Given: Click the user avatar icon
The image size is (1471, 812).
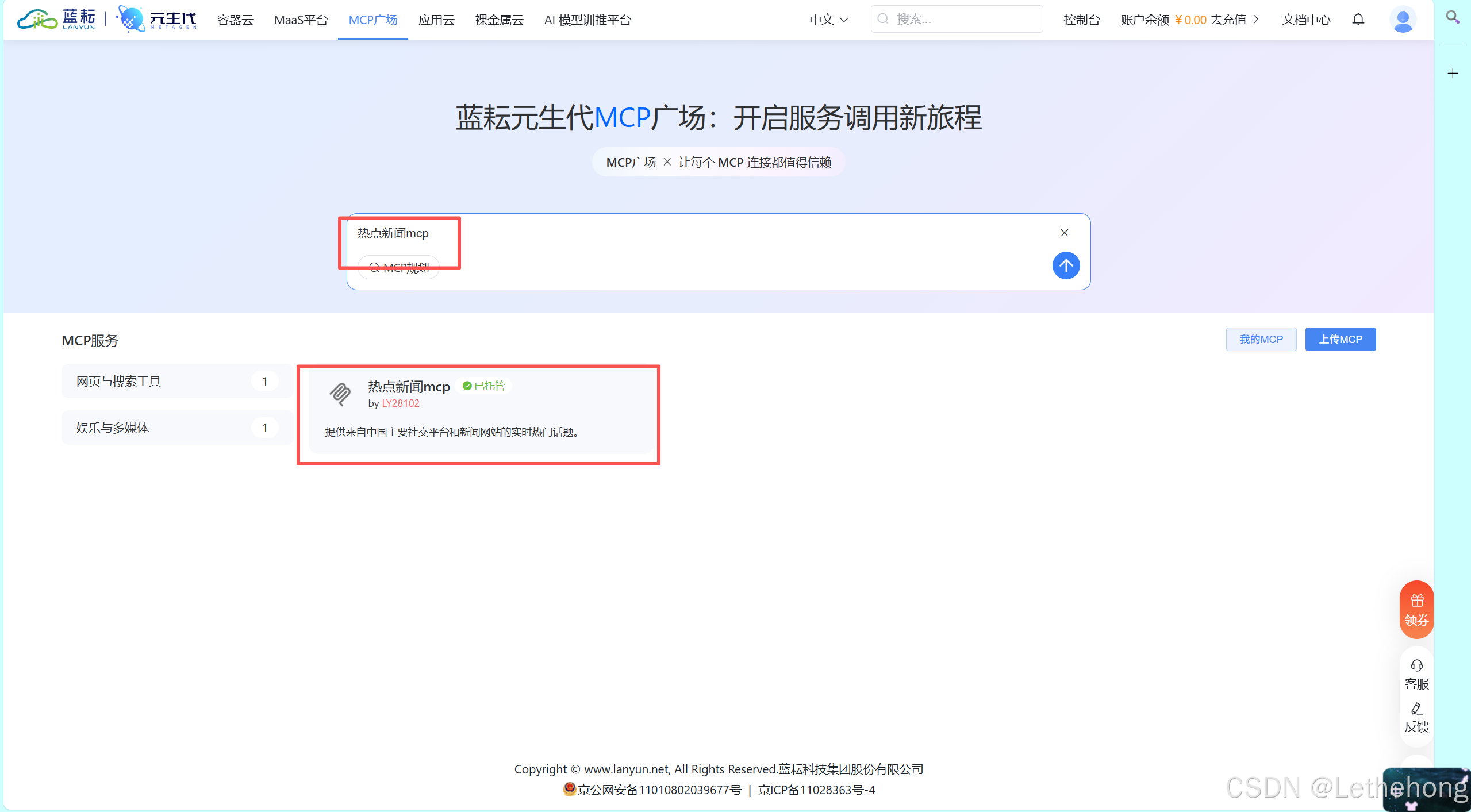Looking at the screenshot, I should 1403,19.
